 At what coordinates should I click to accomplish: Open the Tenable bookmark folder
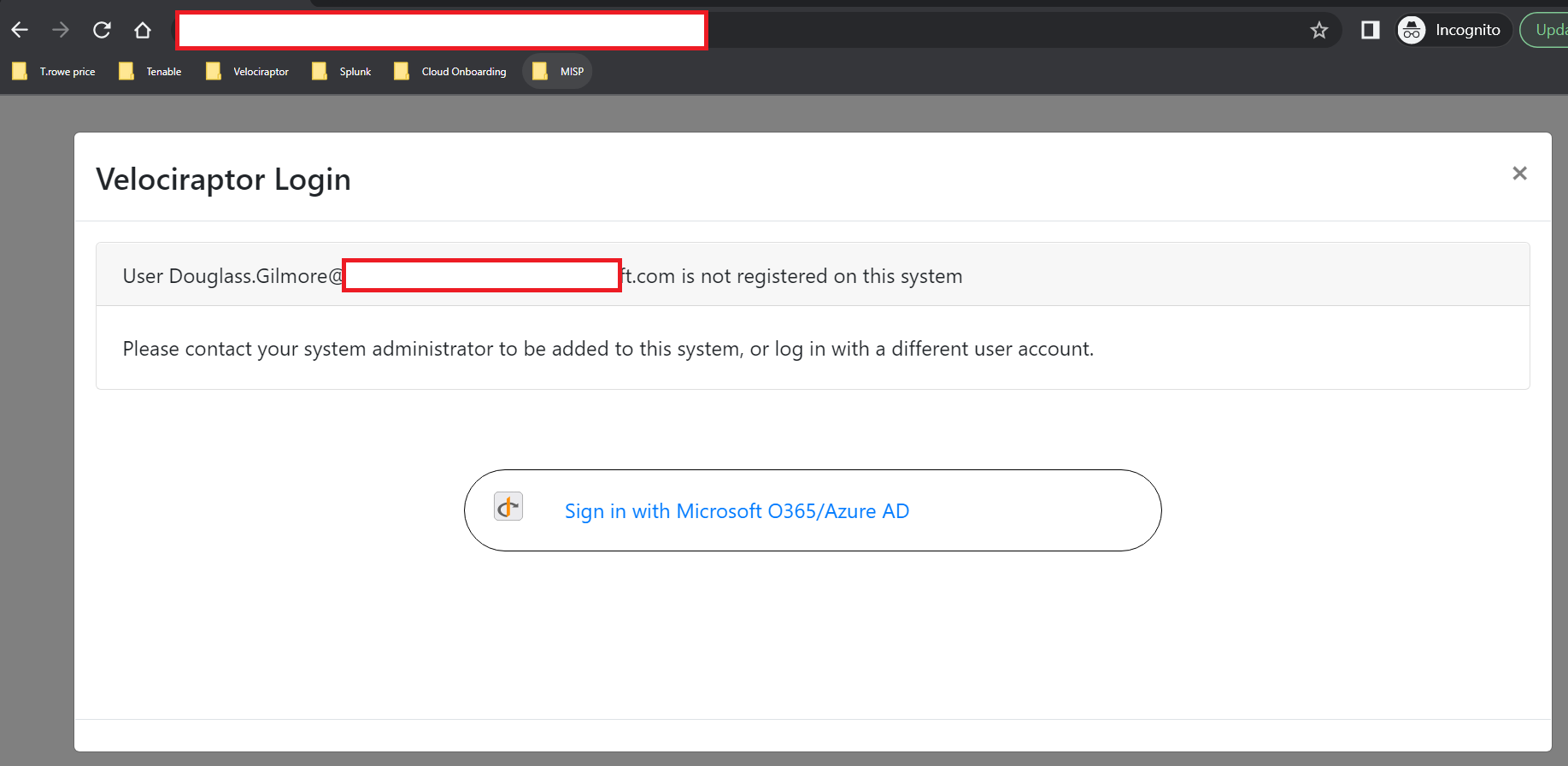tap(150, 71)
